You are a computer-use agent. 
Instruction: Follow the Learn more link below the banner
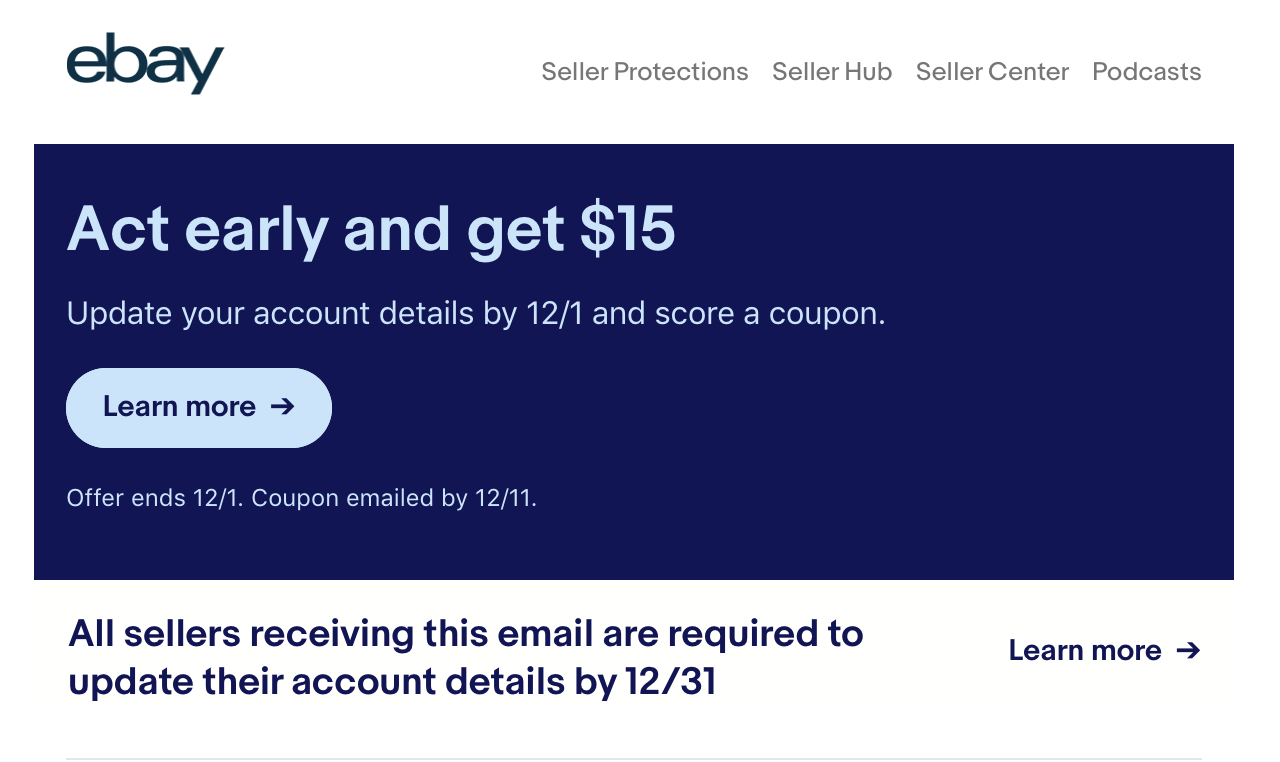coord(1104,651)
